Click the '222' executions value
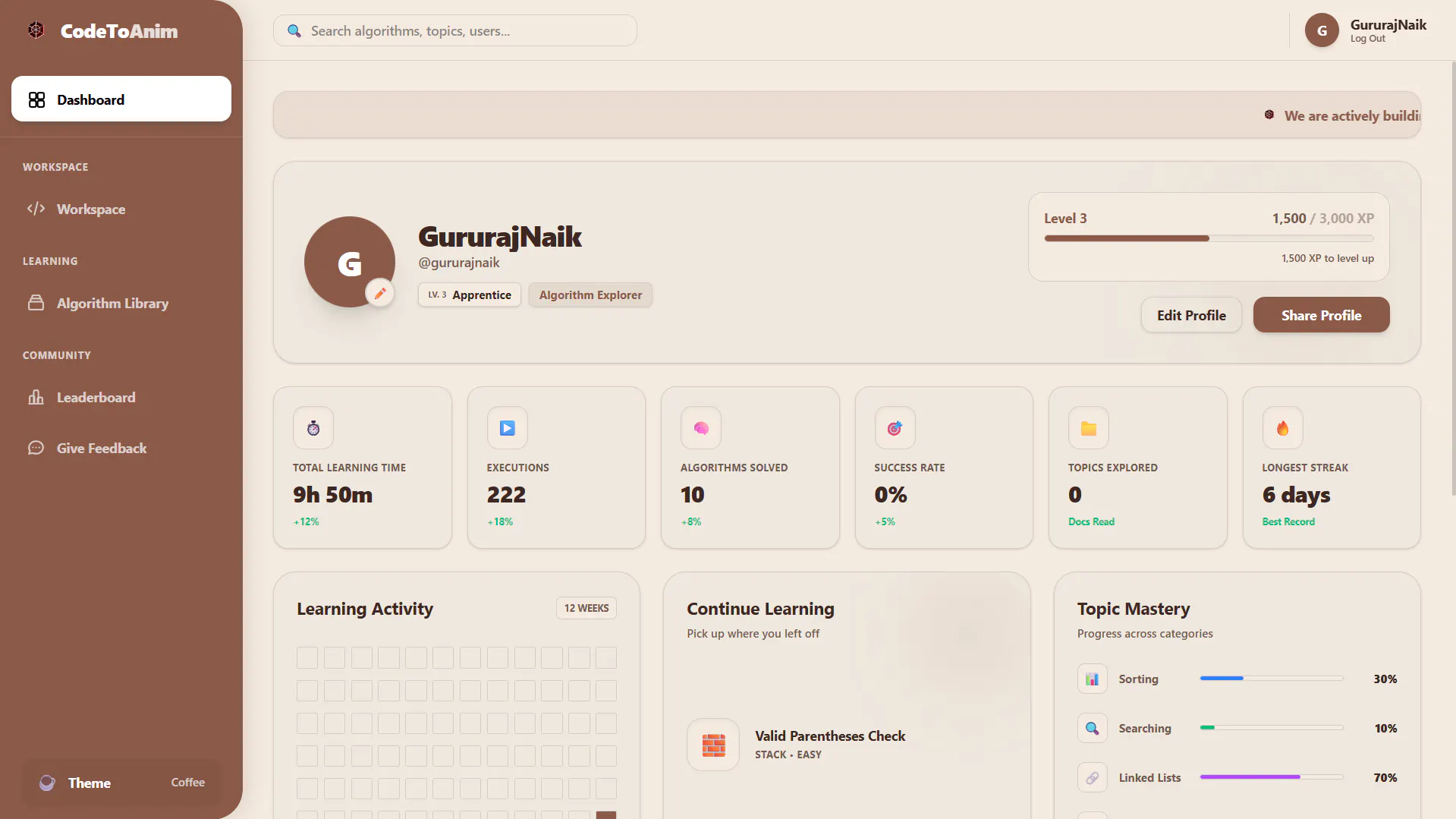The image size is (1456, 819). [x=506, y=495]
